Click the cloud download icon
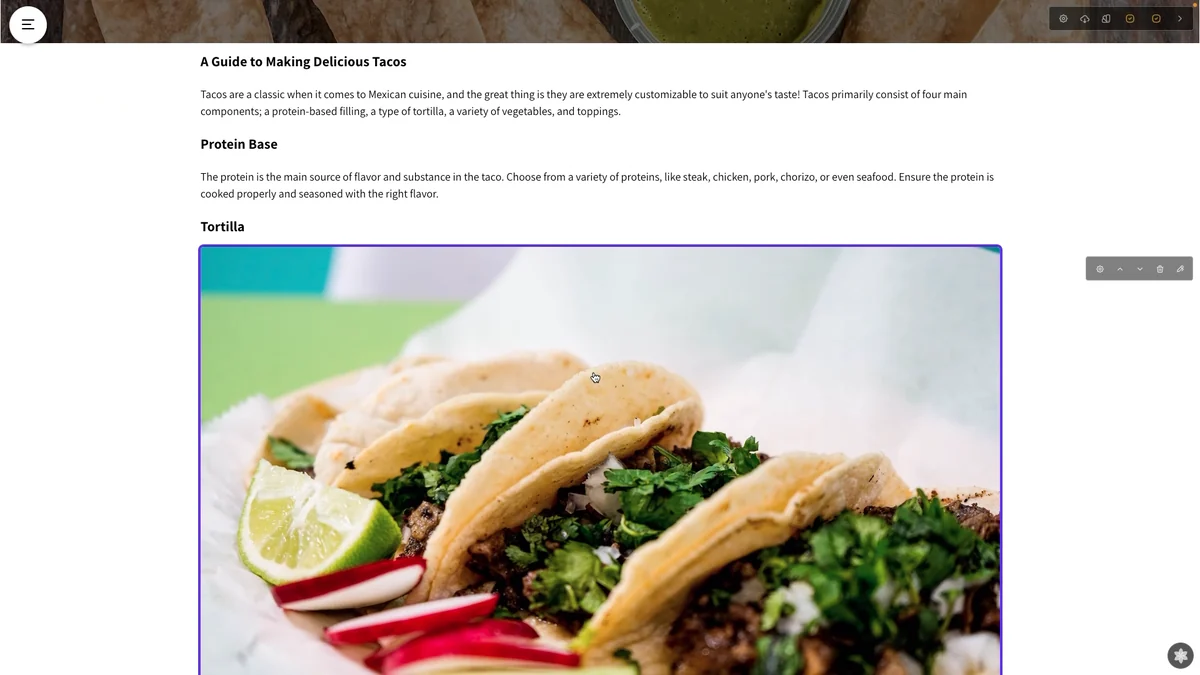The width and height of the screenshot is (1200, 675). tap(1085, 19)
